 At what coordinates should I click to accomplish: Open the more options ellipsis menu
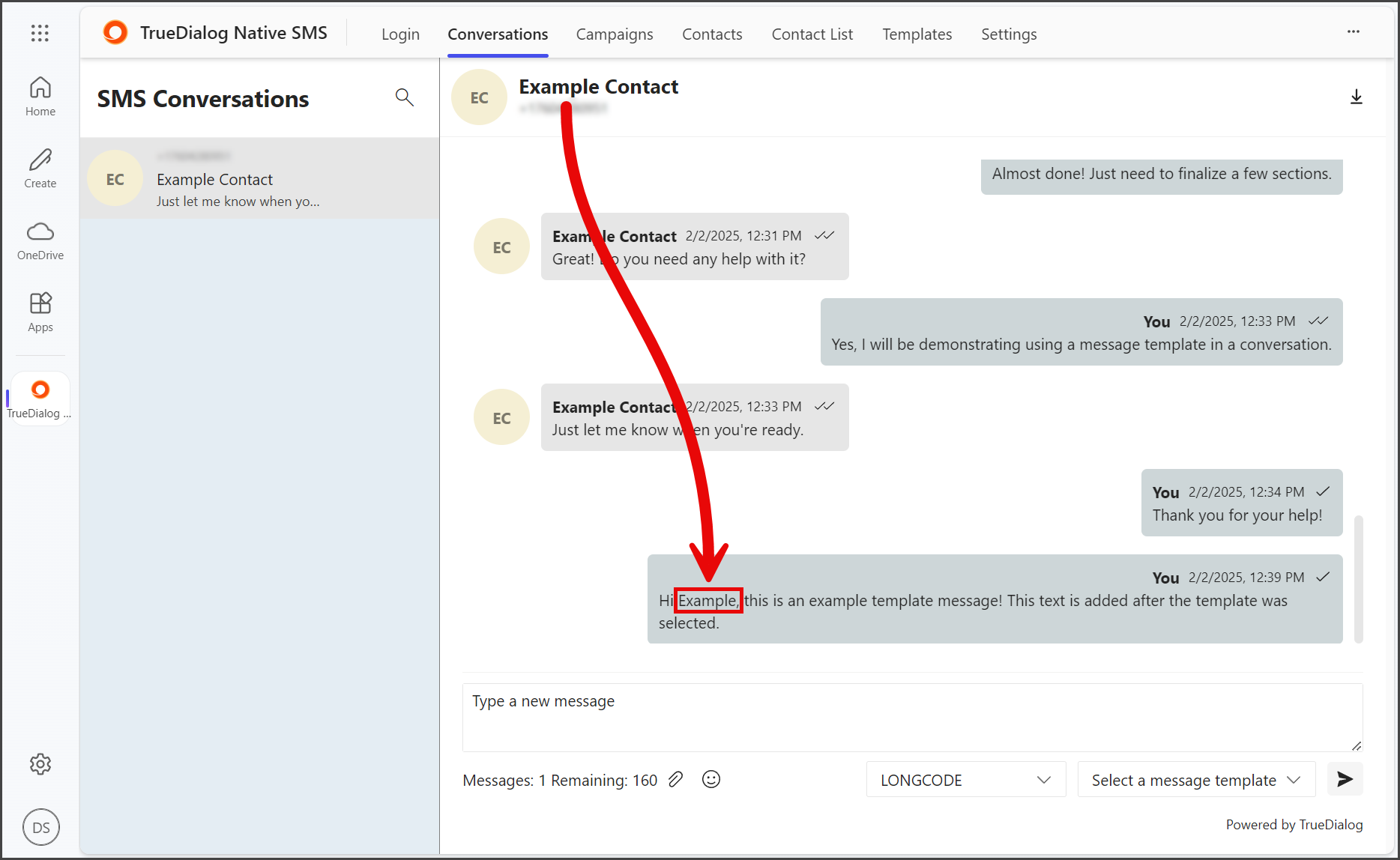1354,31
